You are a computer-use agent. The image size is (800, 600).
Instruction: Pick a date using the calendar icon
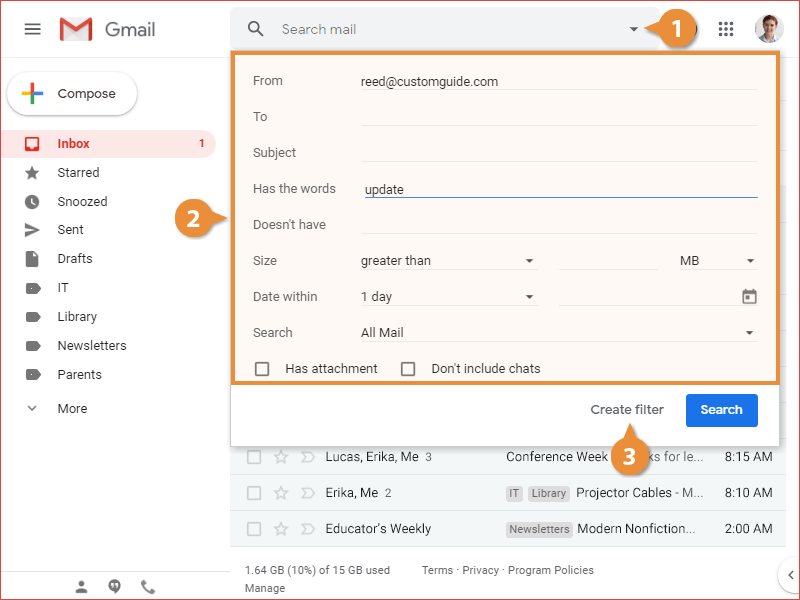click(x=748, y=295)
